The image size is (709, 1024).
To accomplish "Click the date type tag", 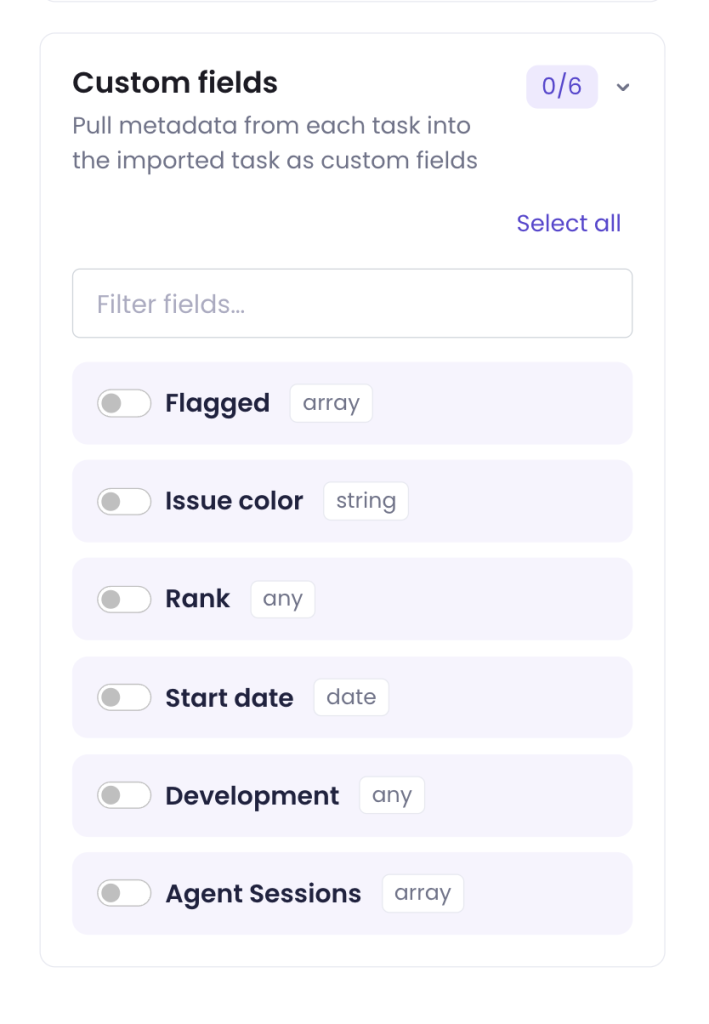I will point(351,697).
